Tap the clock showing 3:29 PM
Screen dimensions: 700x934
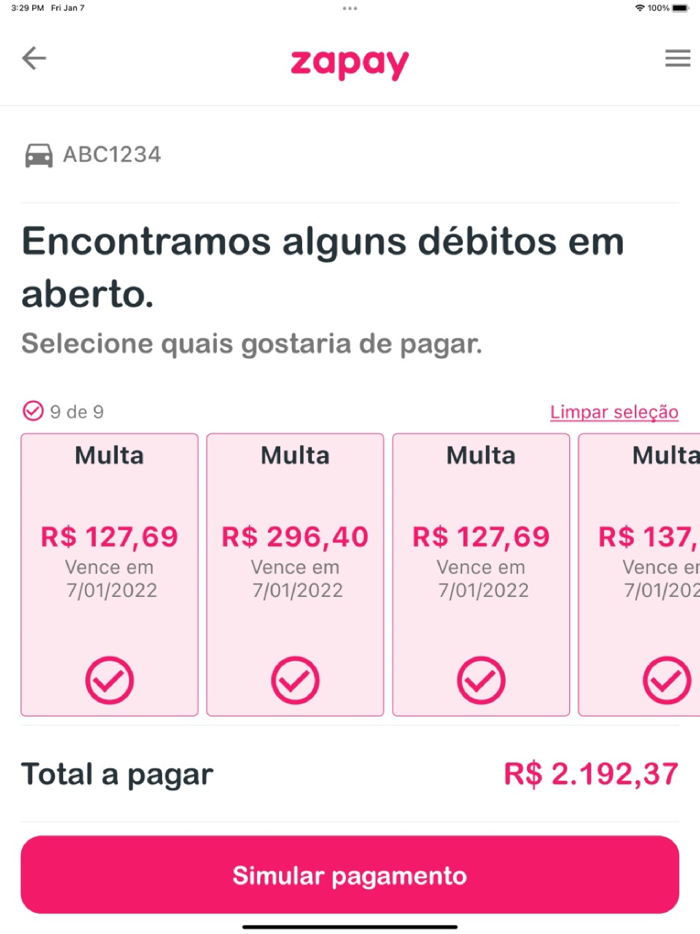pyautogui.click(x=21, y=8)
